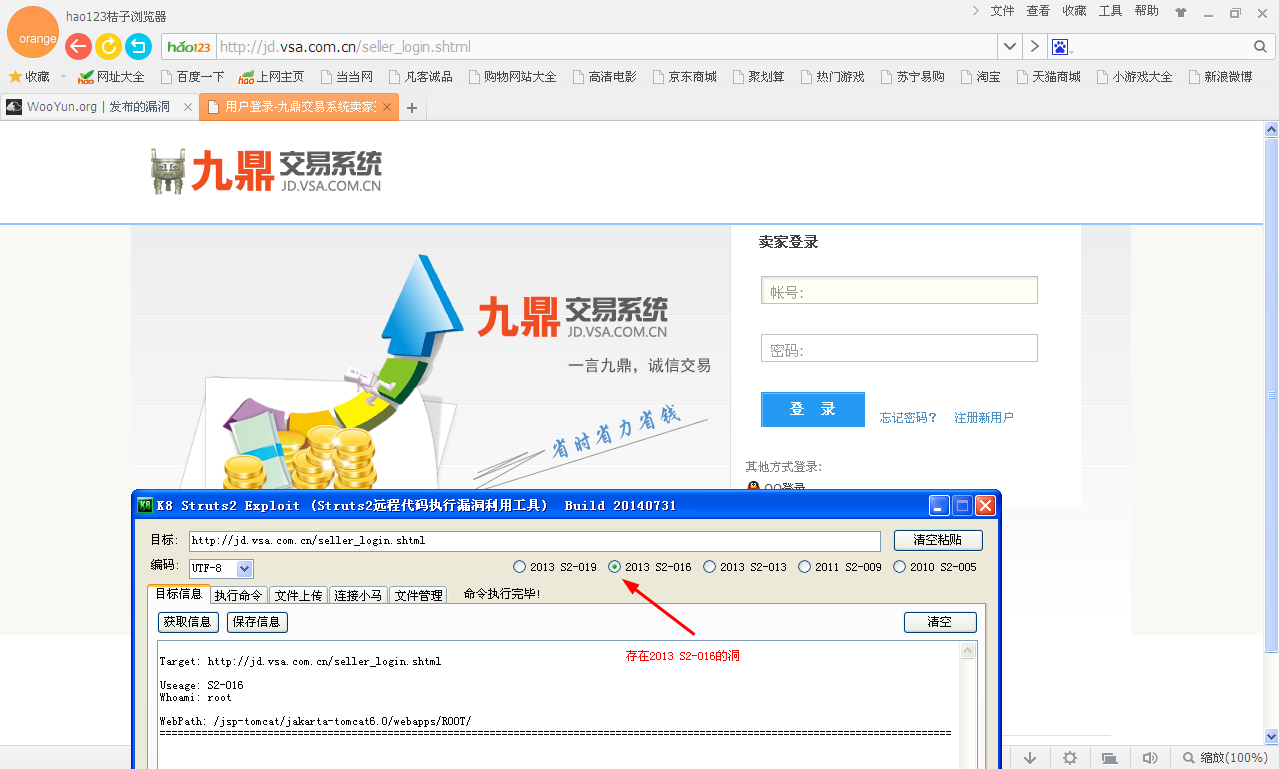The image size is (1279, 769).
Task: Open the 网址大全 bookmark
Action: pos(111,77)
